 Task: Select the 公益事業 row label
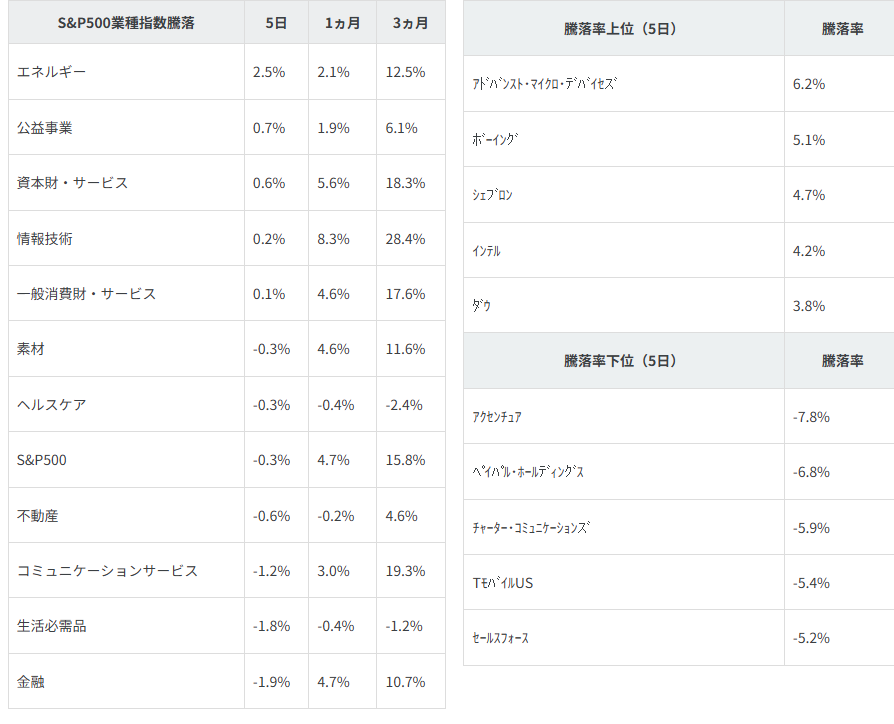tap(45, 128)
